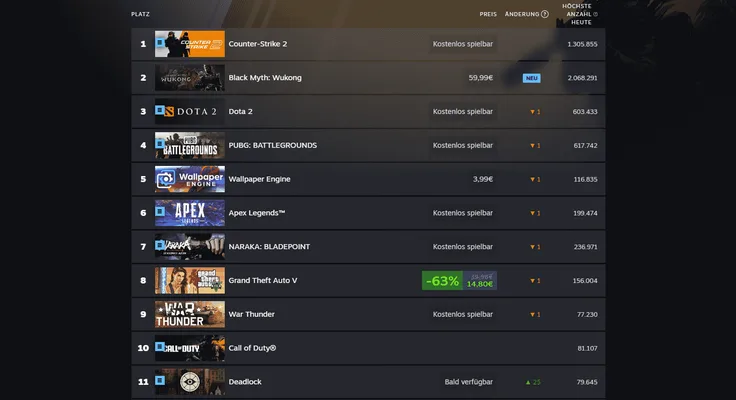Open the War Thunder title link
This screenshot has height=400, width=736.
pyautogui.click(x=252, y=314)
